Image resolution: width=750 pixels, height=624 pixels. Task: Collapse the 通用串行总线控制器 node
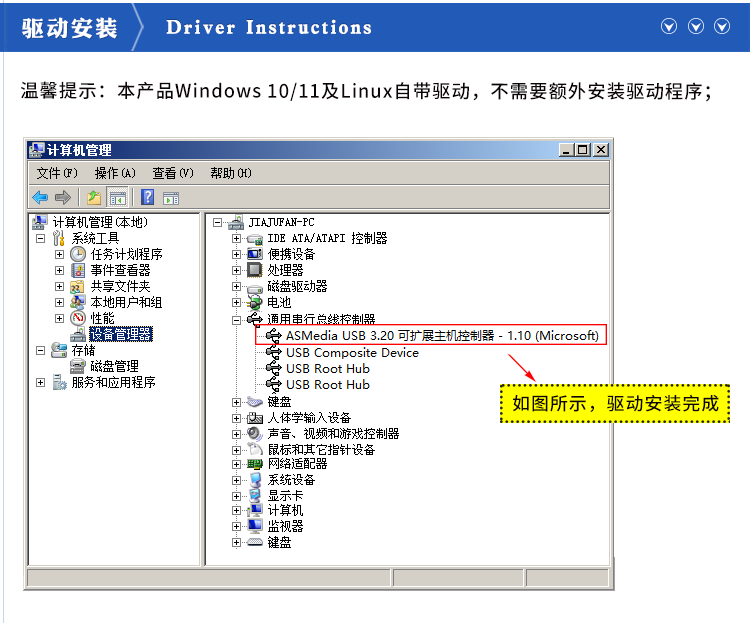[x=236, y=320]
